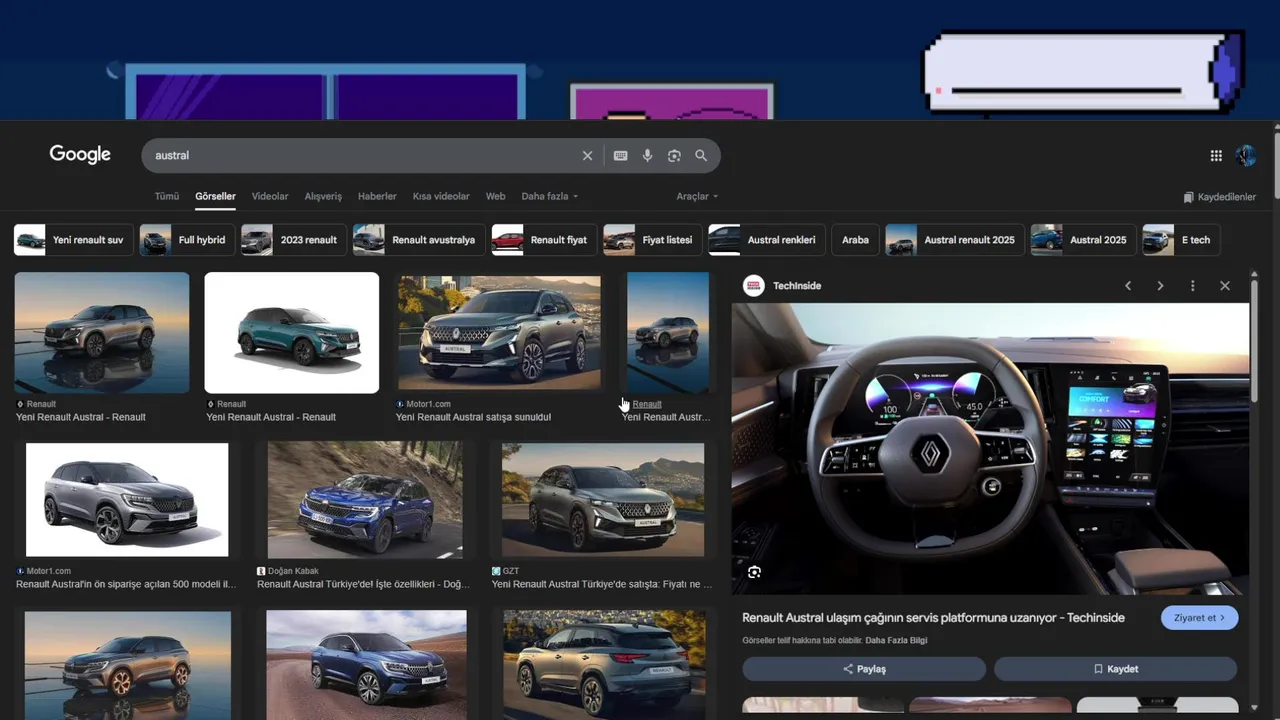This screenshot has height=720, width=1280.
Task: Click the Techinside source logo icon
Action: tap(754, 286)
